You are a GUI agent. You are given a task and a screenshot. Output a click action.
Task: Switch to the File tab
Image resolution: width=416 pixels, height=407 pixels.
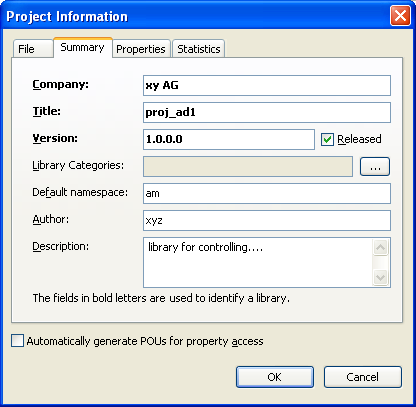33,49
